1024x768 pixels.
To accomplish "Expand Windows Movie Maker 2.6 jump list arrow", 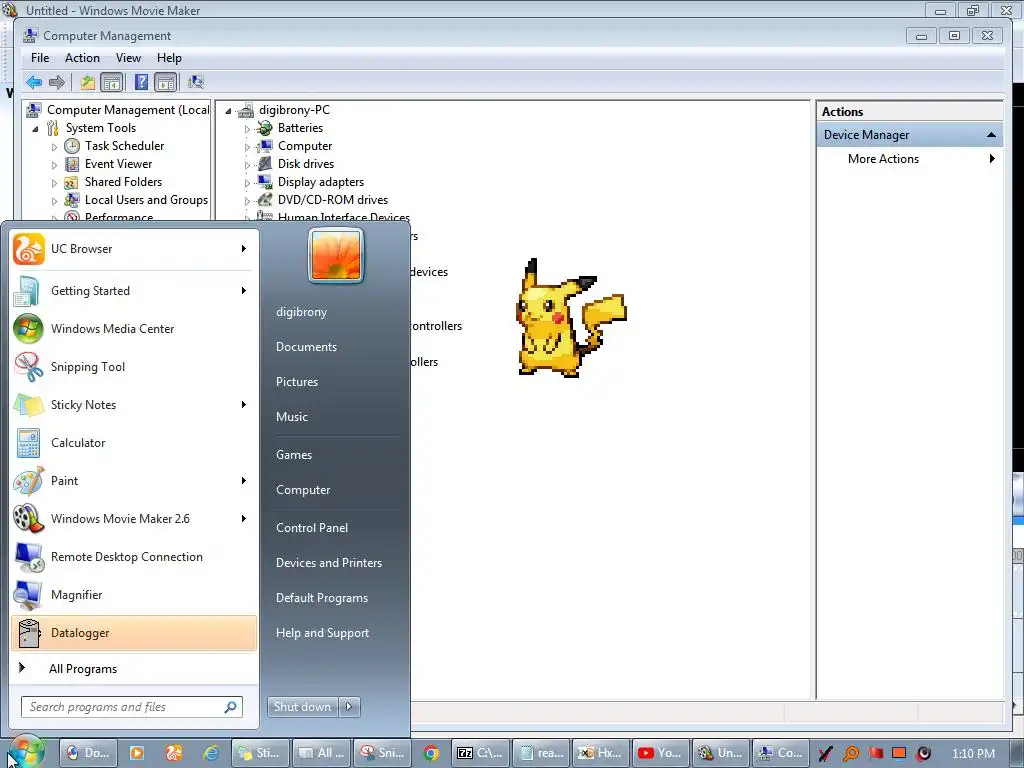I will tap(244, 519).
